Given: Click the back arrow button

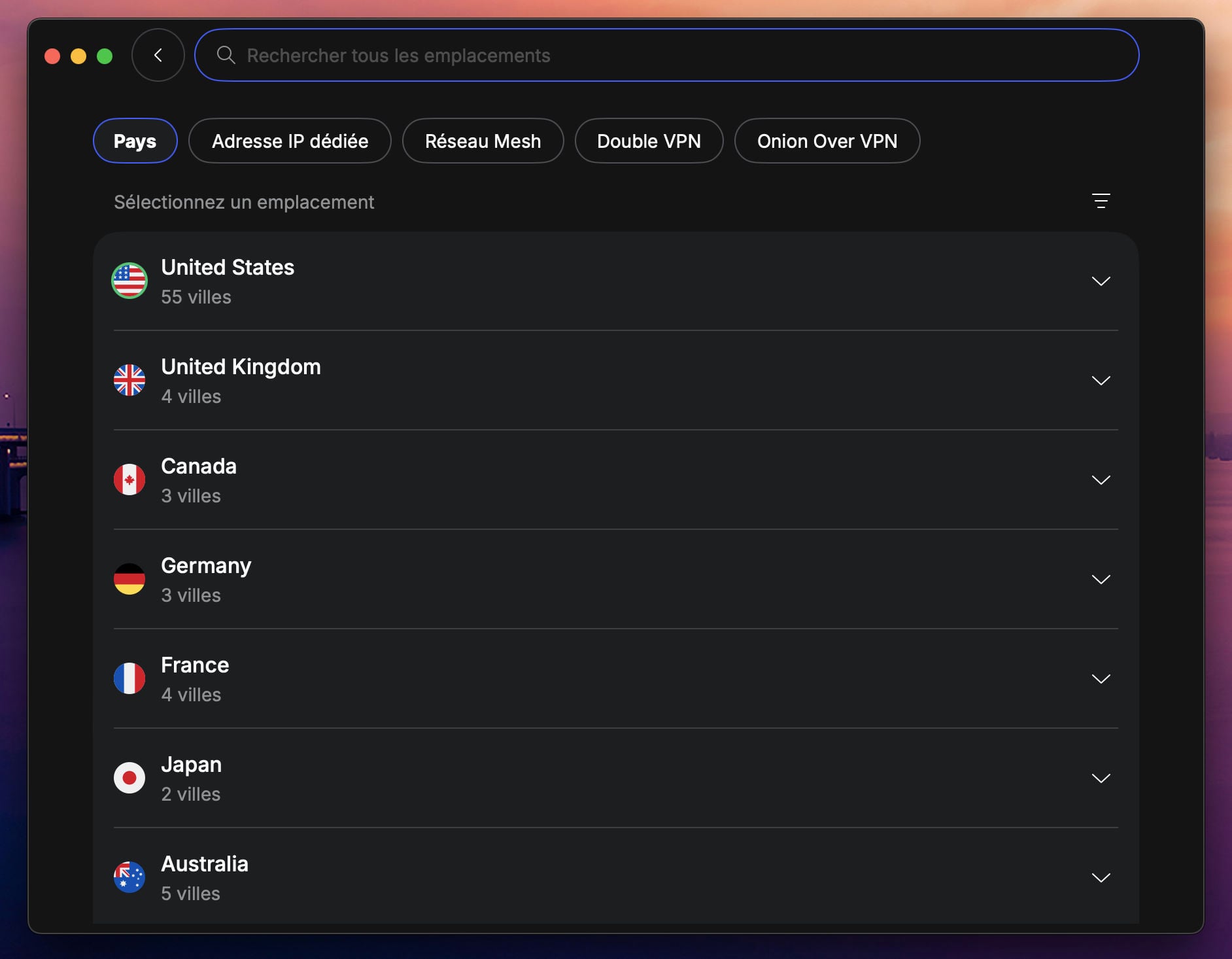Looking at the screenshot, I should [x=158, y=56].
